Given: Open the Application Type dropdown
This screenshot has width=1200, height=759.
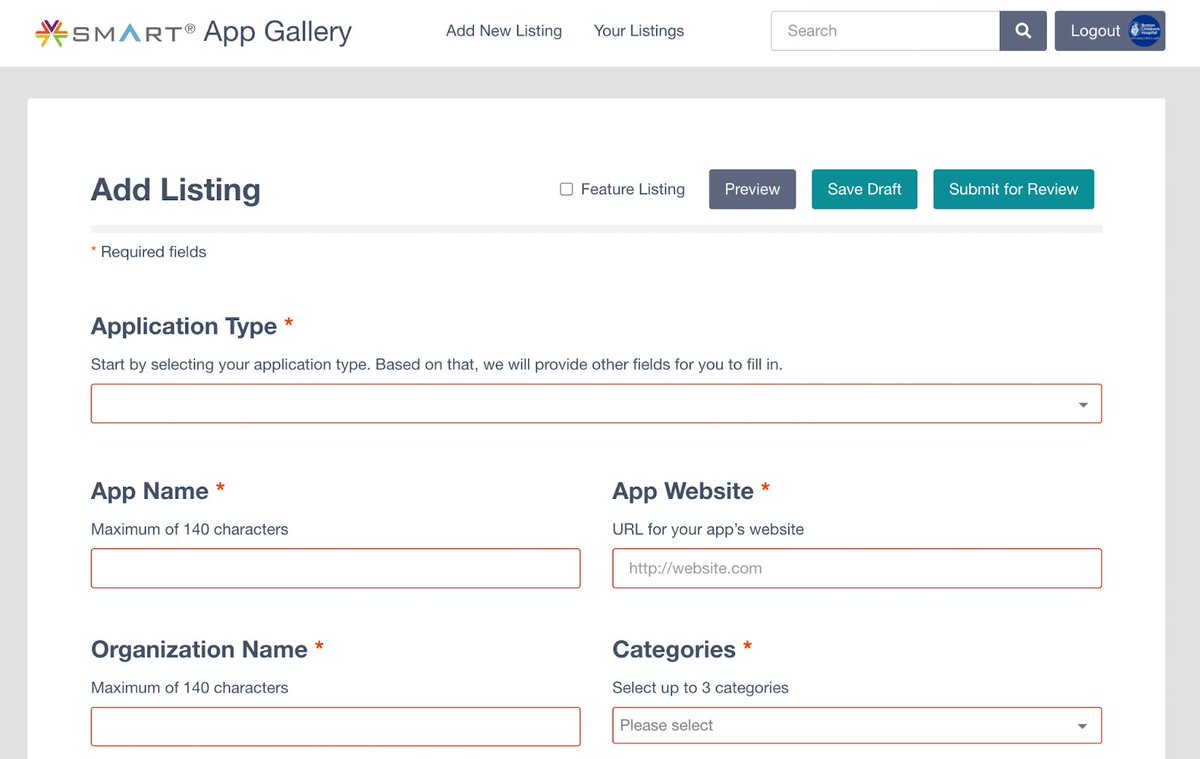Looking at the screenshot, I should (596, 404).
